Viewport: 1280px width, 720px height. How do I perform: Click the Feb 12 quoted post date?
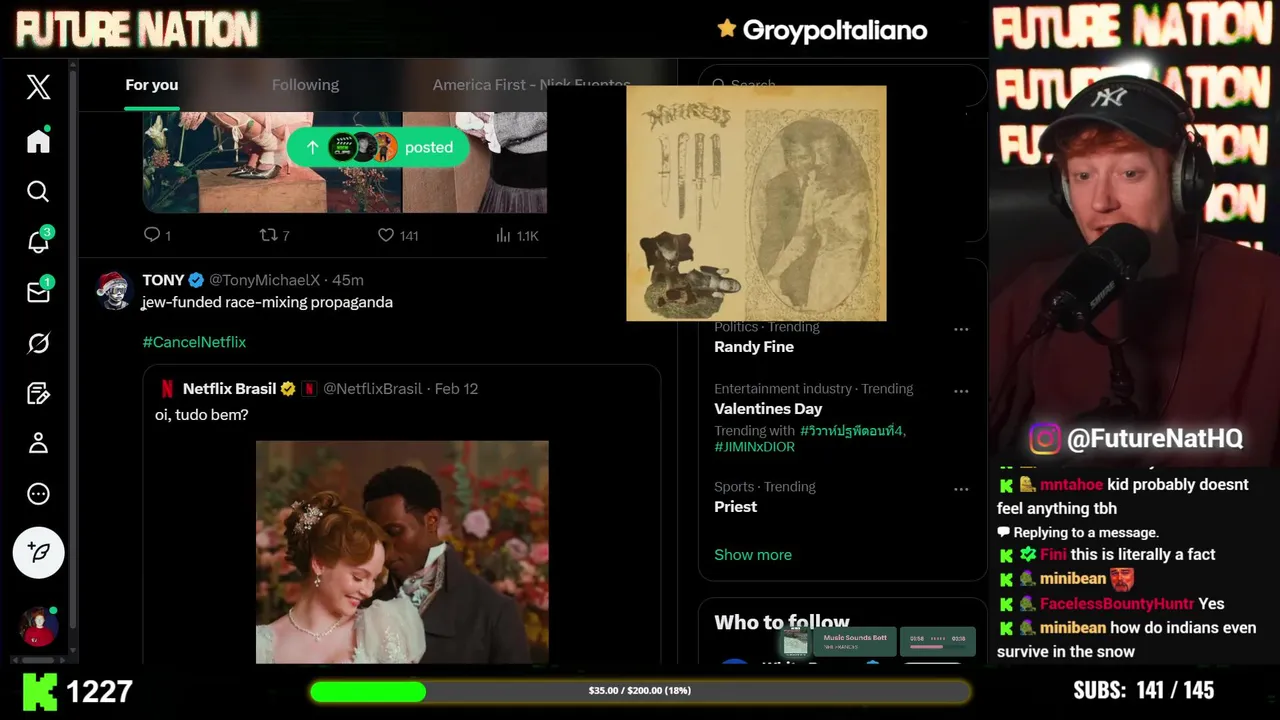click(x=456, y=388)
